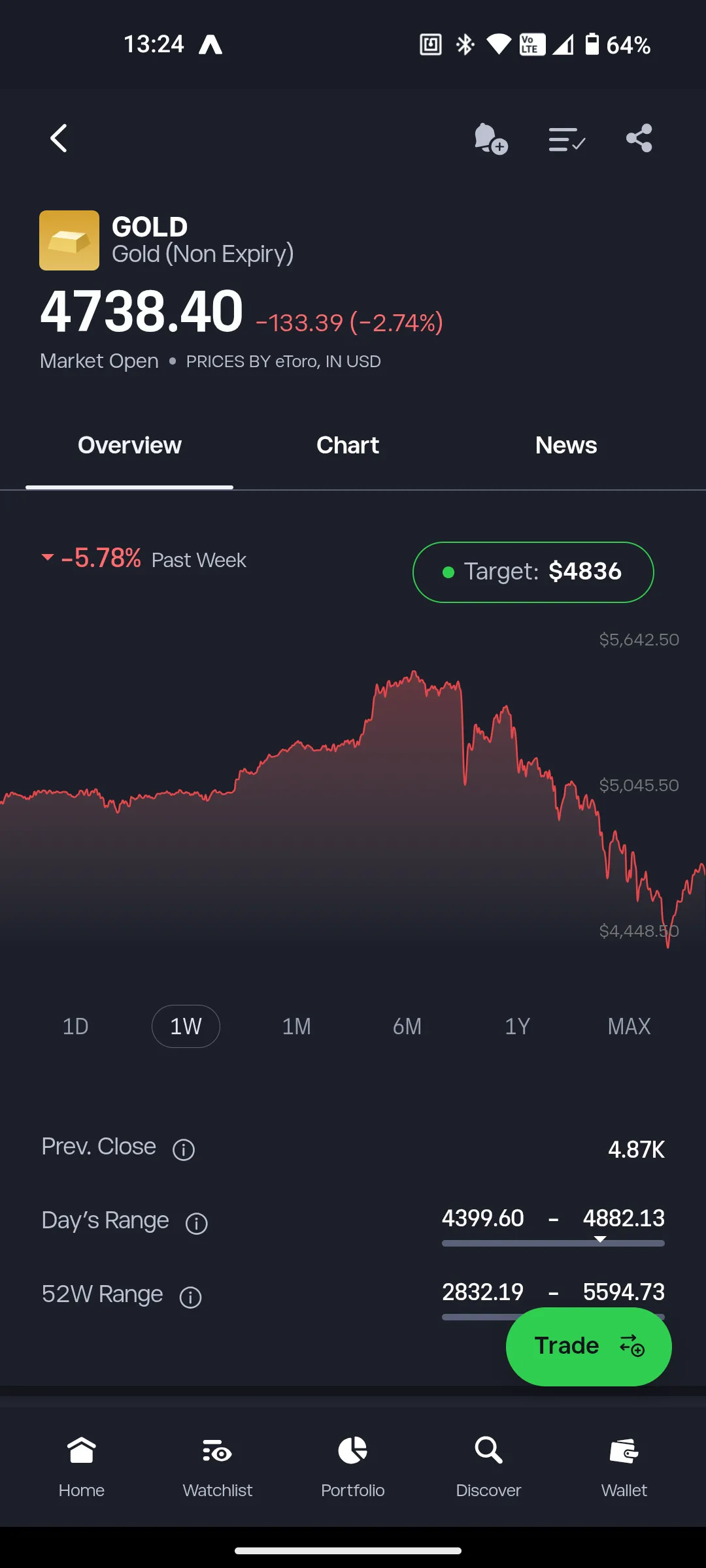The width and height of the screenshot is (706, 1568).
Task: Switch to the Chart tab
Action: [x=348, y=446]
